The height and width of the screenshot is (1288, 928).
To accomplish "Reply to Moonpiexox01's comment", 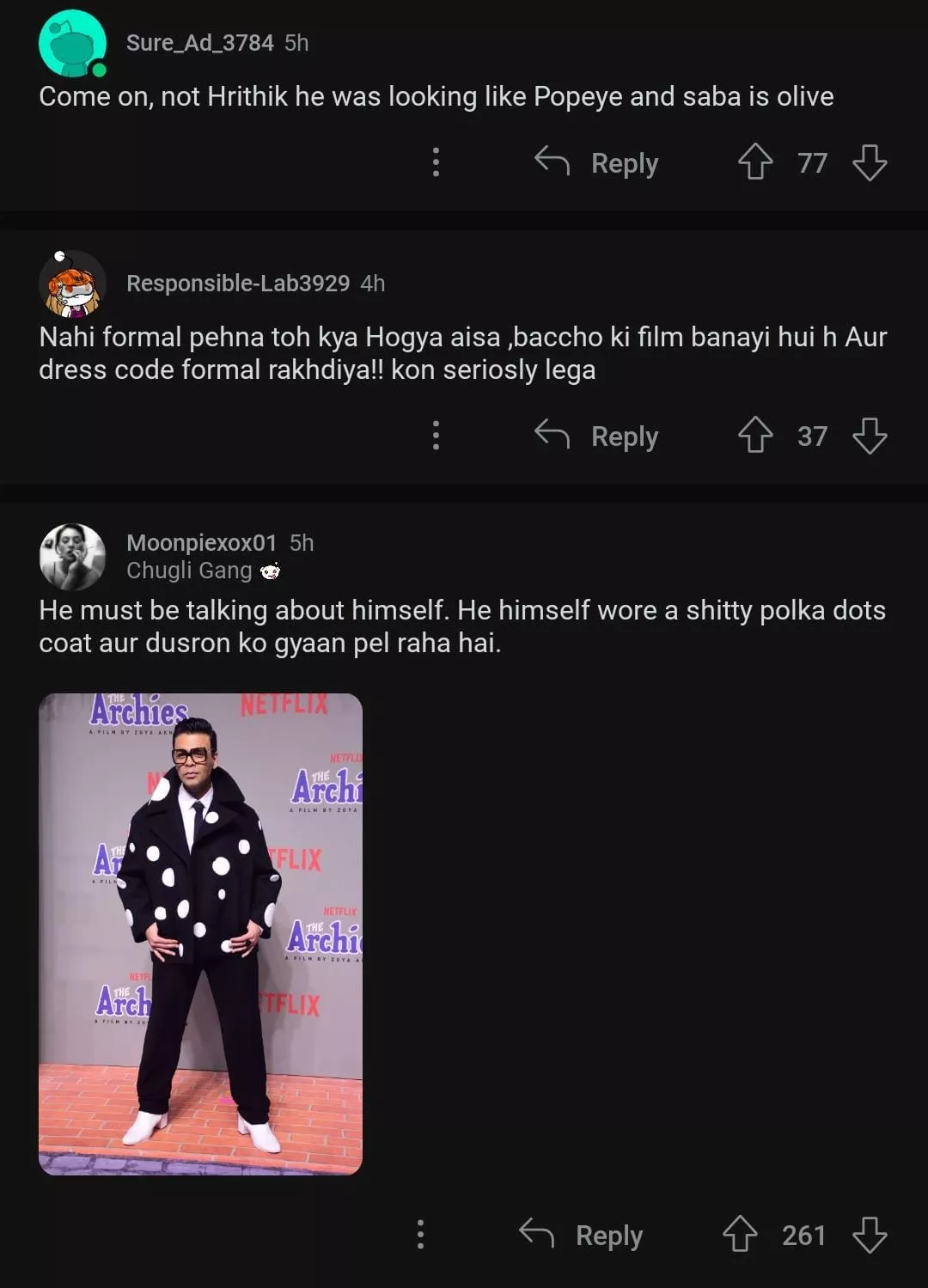I will coord(582,1235).
